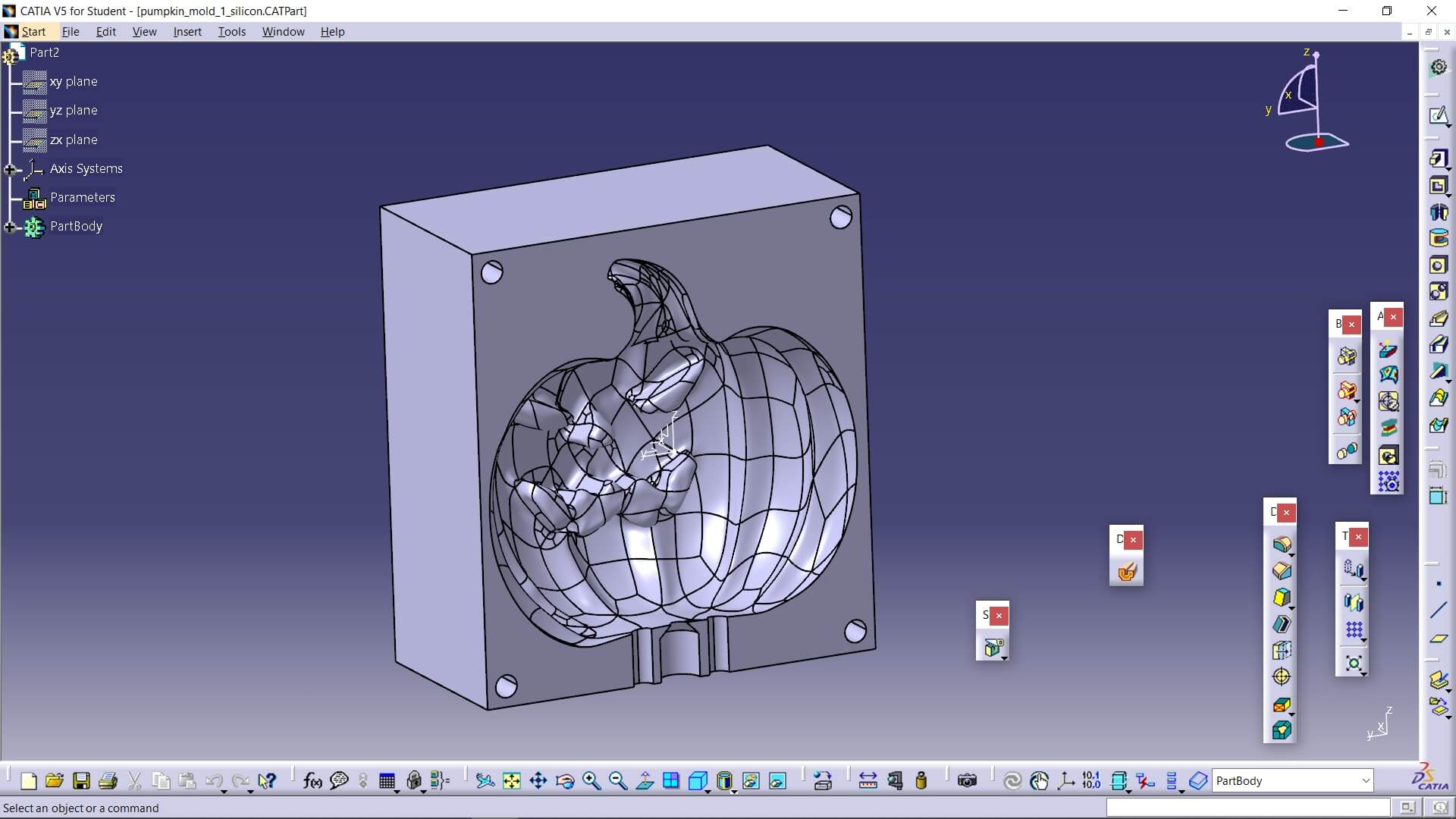Screen dimensions: 1456x819
Task: Select the Normal View tool
Action: pos(645,781)
